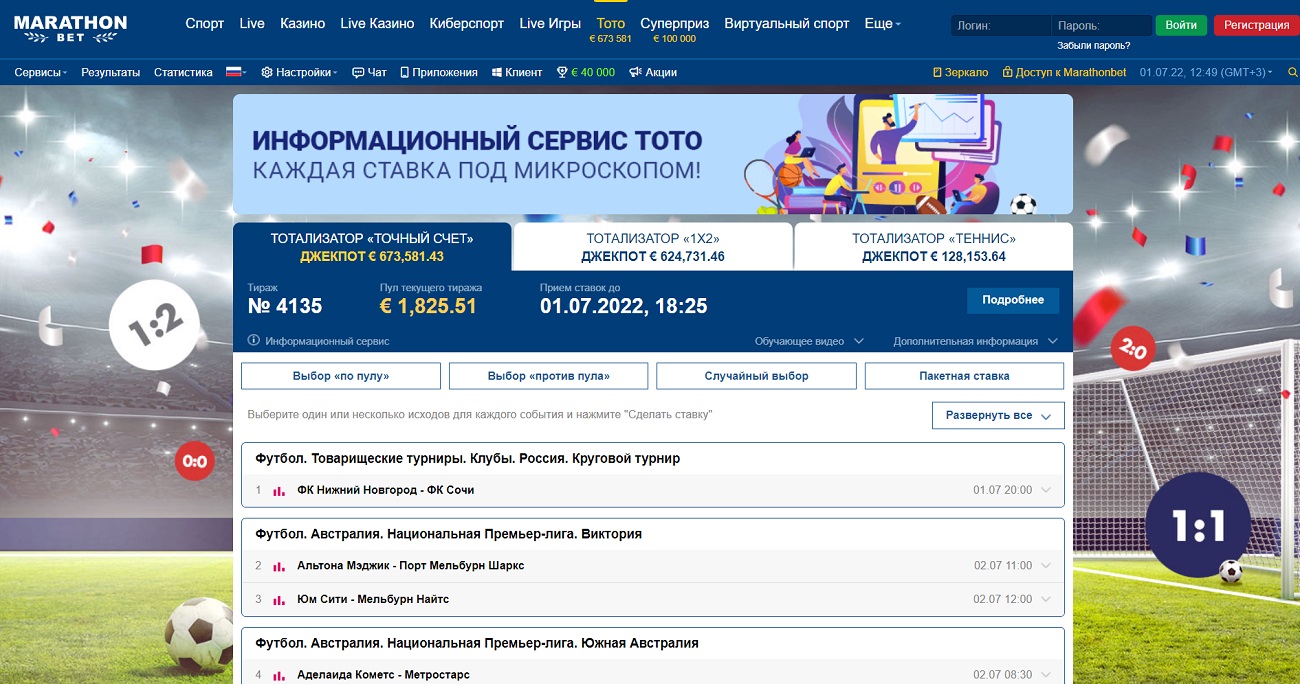1300x684 pixels.
Task: Click the Приложения mobile phone icon
Action: (x=404, y=72)
